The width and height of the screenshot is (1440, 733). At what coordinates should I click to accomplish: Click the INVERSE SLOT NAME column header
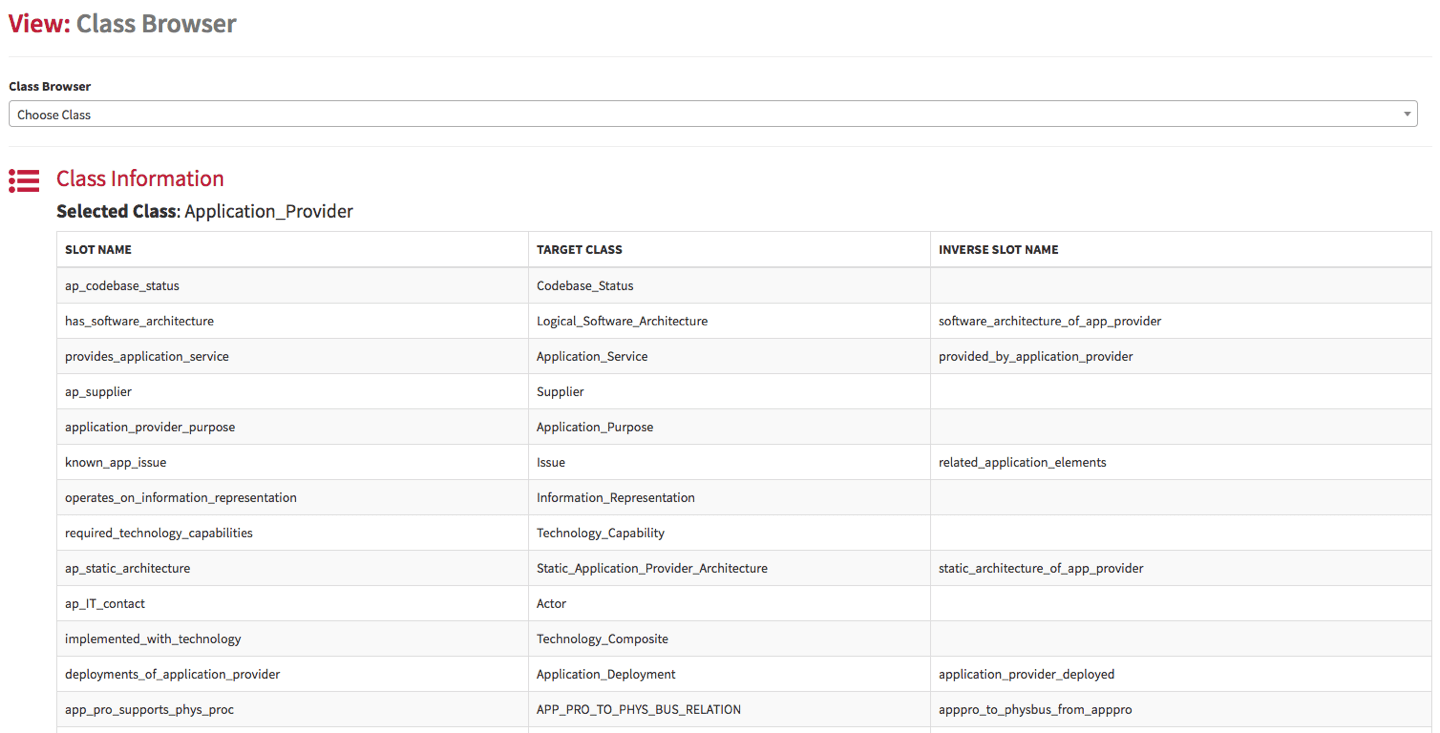pyautogui.click(x=1181, y=249)
